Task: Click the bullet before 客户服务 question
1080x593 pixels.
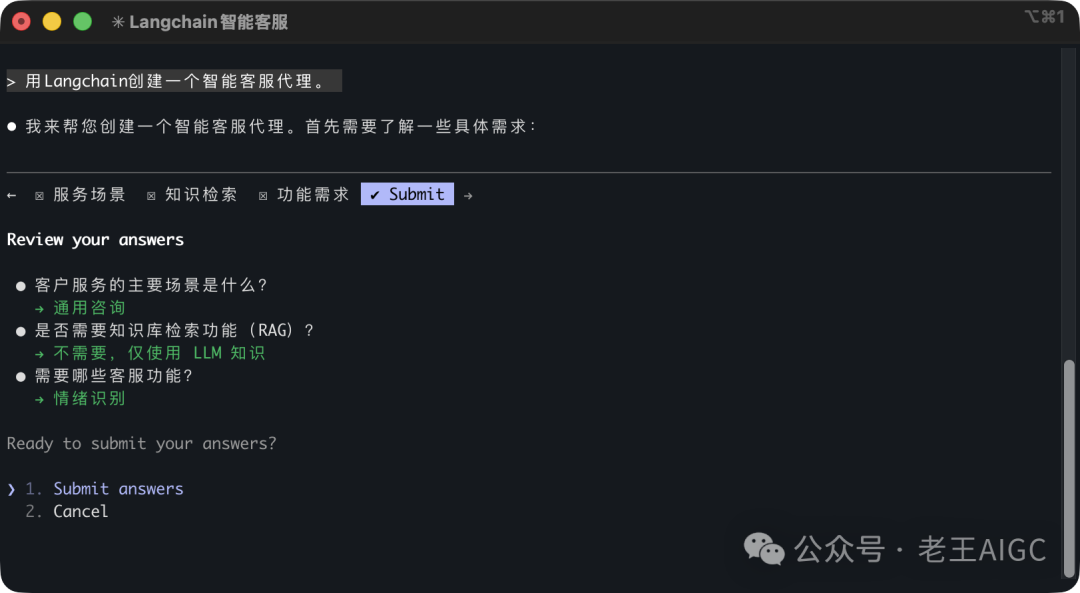Action: point(20,284)
